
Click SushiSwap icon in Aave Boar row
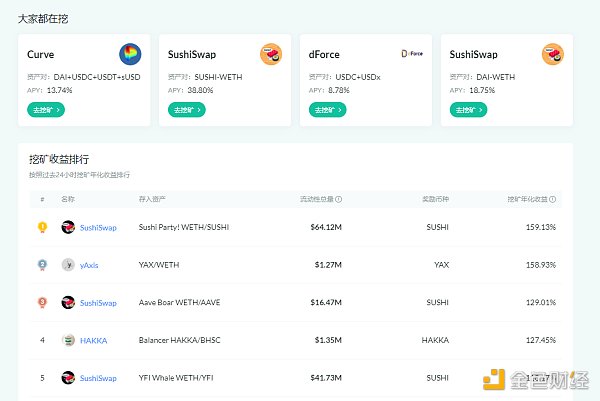tap(68, 302)
